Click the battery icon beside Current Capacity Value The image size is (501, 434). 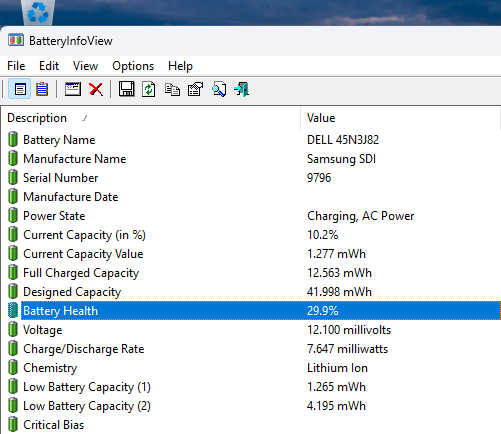point(13,253)
